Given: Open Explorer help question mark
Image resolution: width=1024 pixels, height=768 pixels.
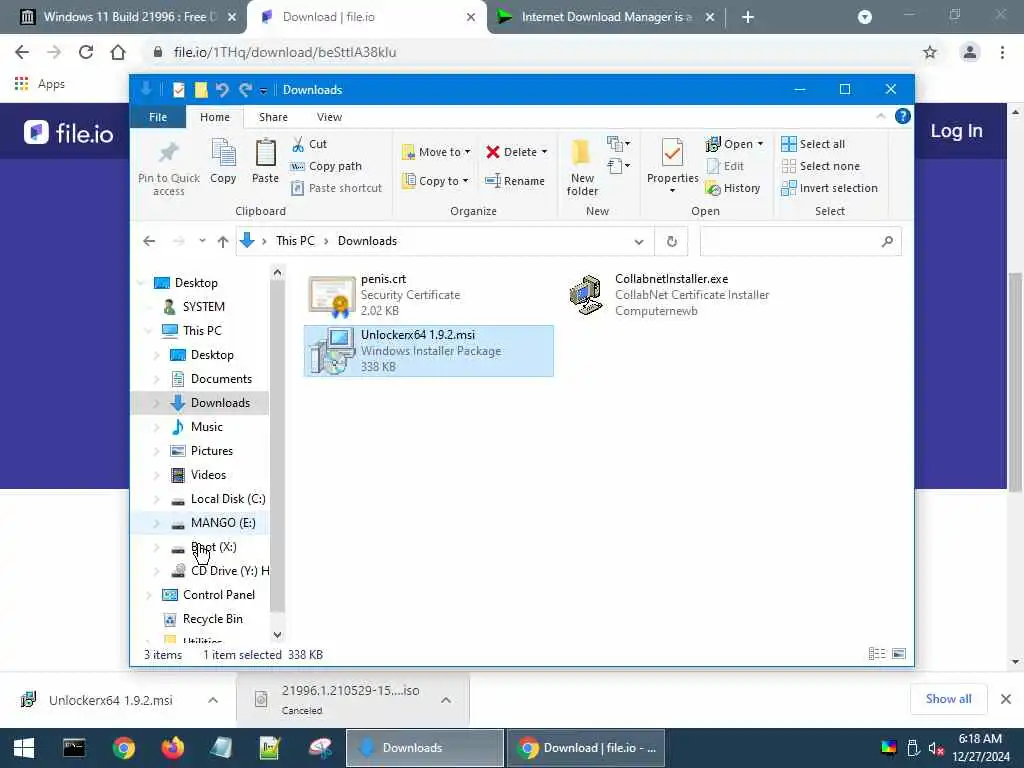Looking at the screenshot, I should [x=903, y=116].
